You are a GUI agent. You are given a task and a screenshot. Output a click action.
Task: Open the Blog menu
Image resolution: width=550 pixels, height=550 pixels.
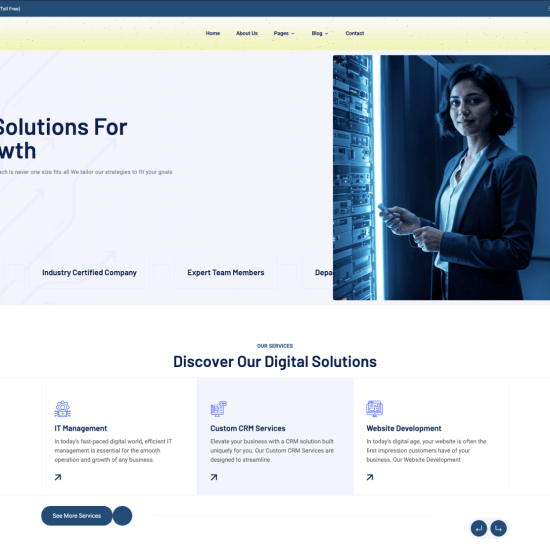pos(317,33)
